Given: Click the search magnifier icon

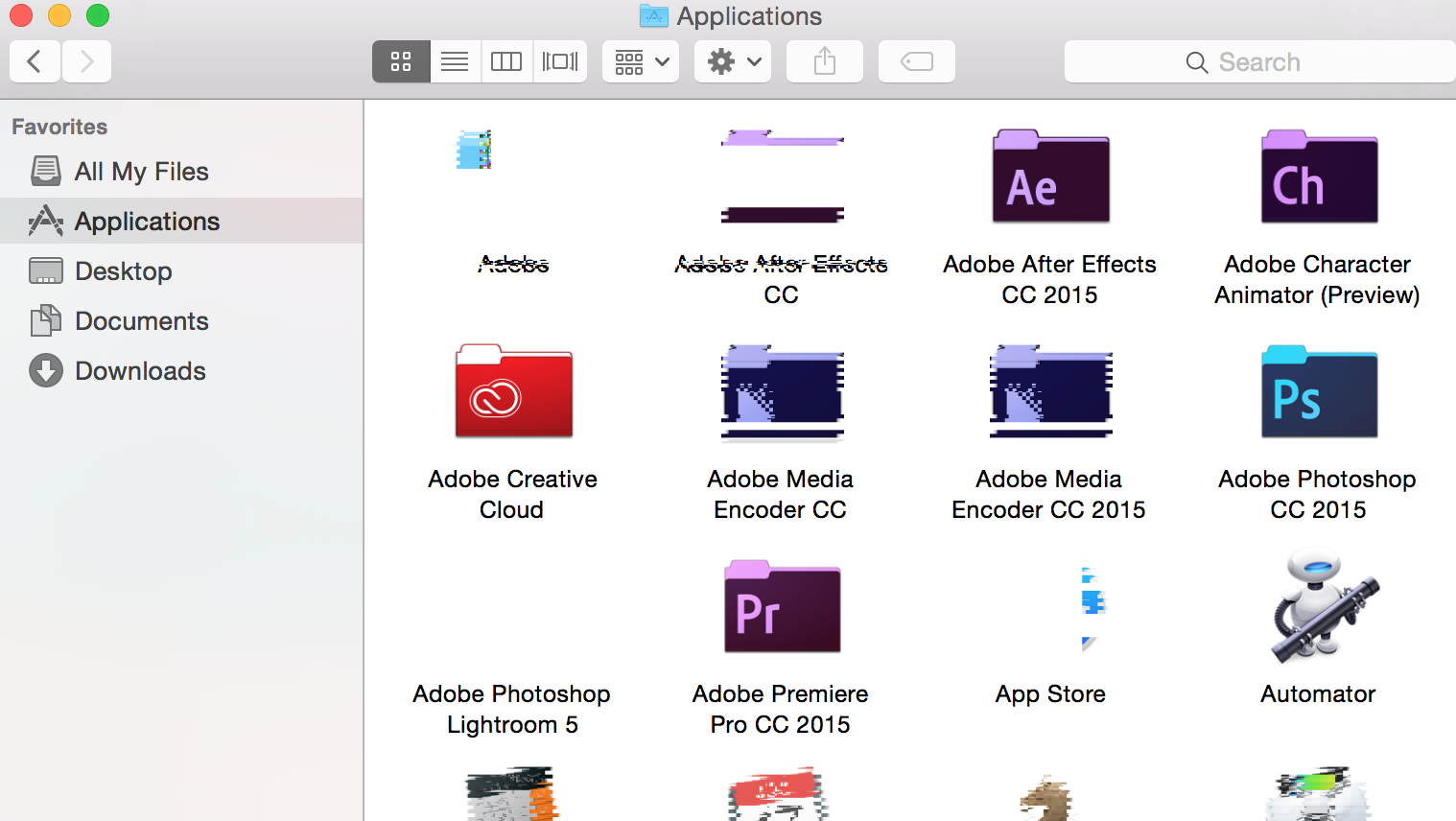Looking at the screenshot, I should [1196, 62].
